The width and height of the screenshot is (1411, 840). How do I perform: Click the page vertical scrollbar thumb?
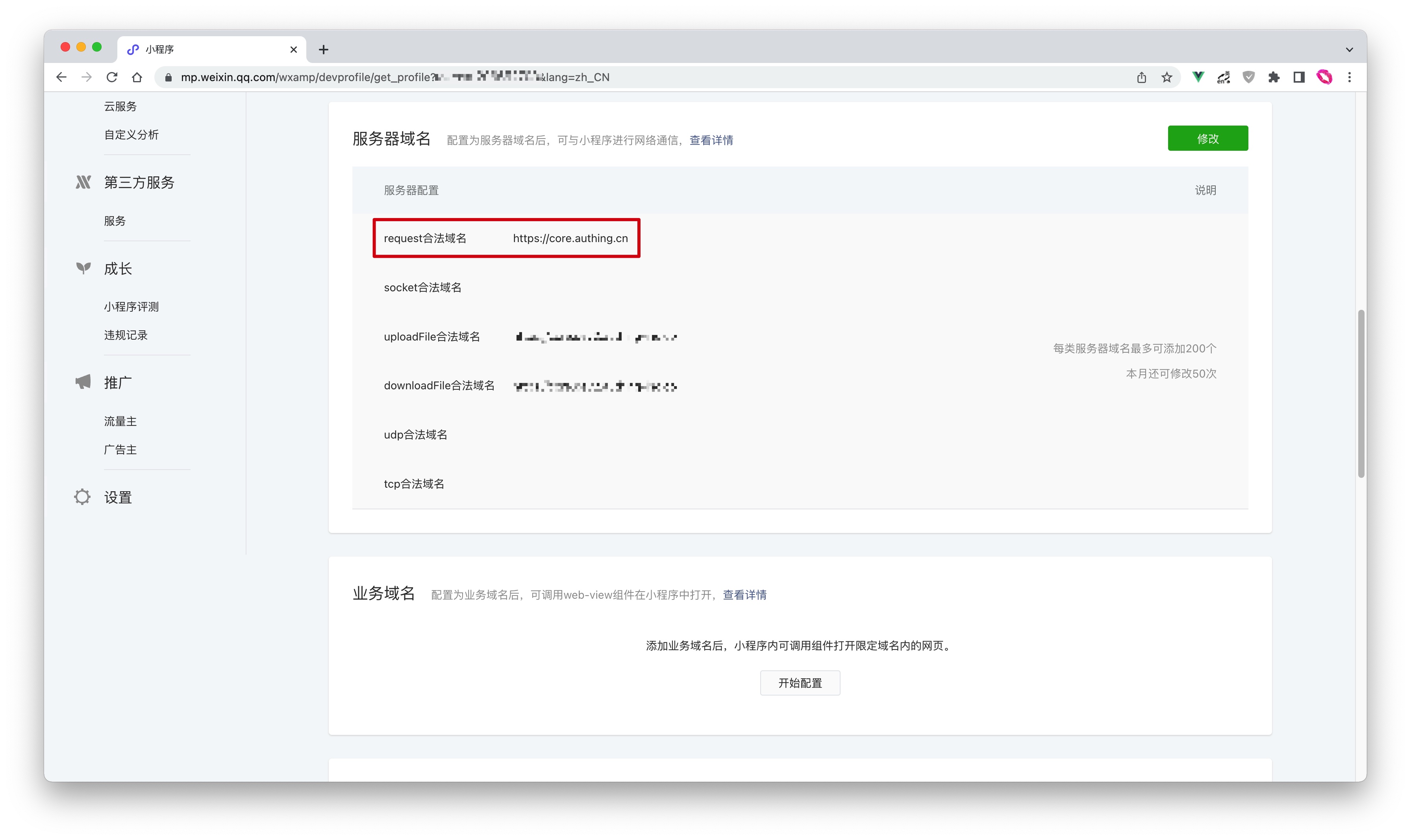click(x=1361, y=393)
